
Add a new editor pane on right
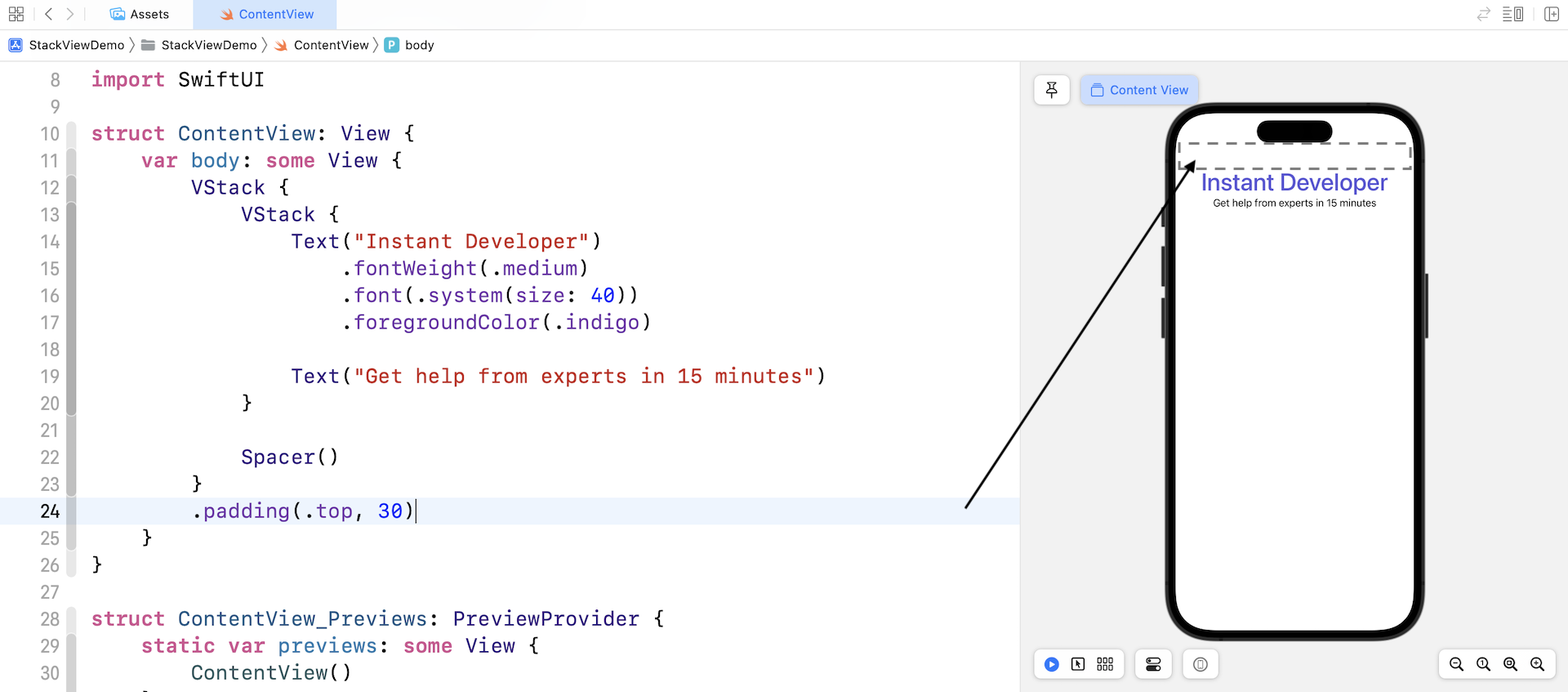point(1552,14)
